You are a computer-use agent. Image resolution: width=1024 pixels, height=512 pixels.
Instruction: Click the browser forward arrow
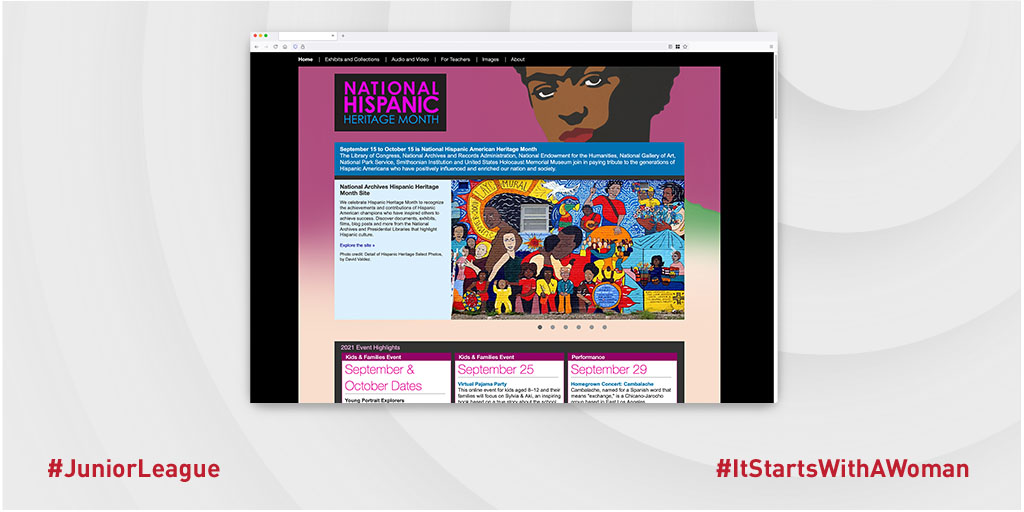click(x=266, y=46)
